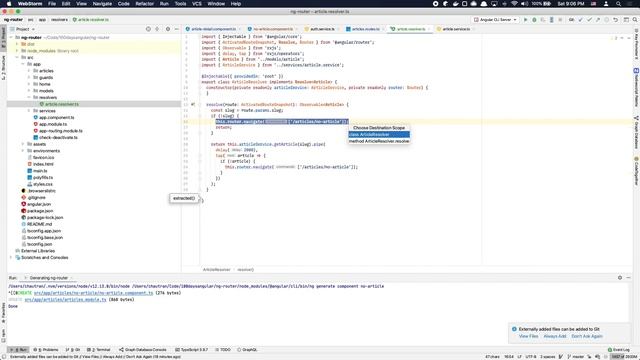This screenshot has width=640, height=360.
Task: Expand the services folder
Action: click(x=29, y=111)
